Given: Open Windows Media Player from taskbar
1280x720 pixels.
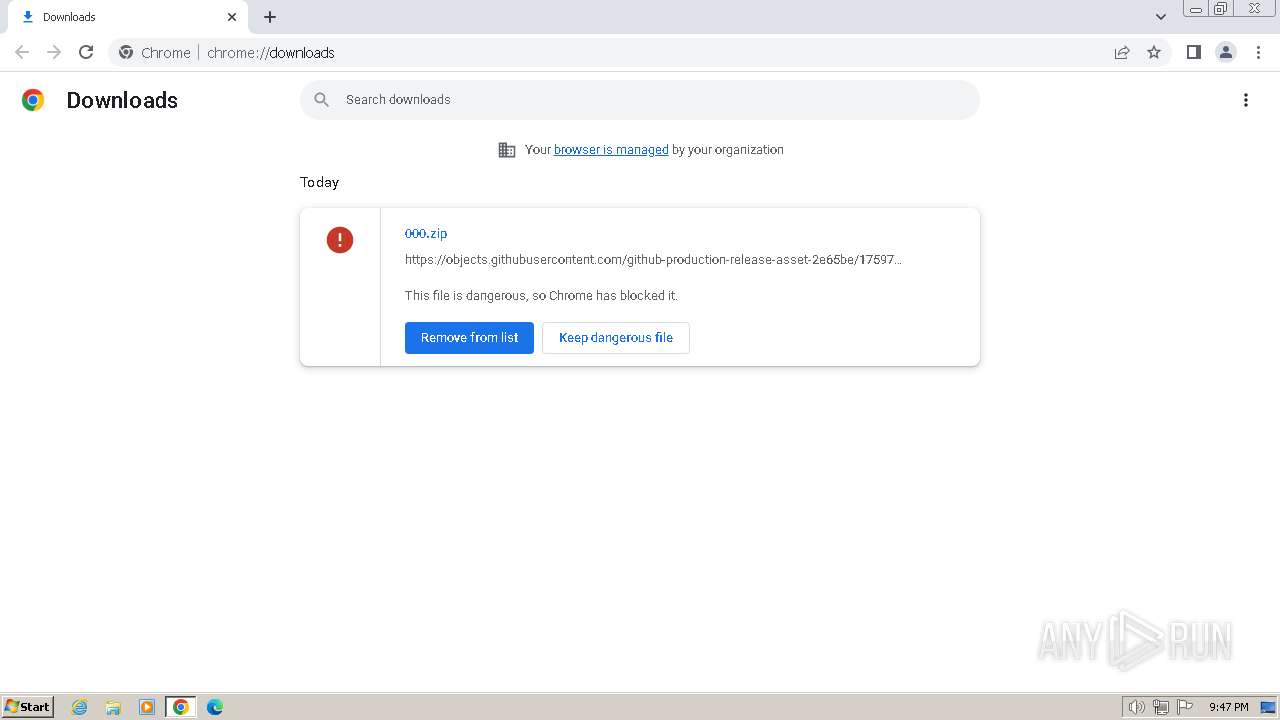Looking at the screenshot, I should coord(147,707).
